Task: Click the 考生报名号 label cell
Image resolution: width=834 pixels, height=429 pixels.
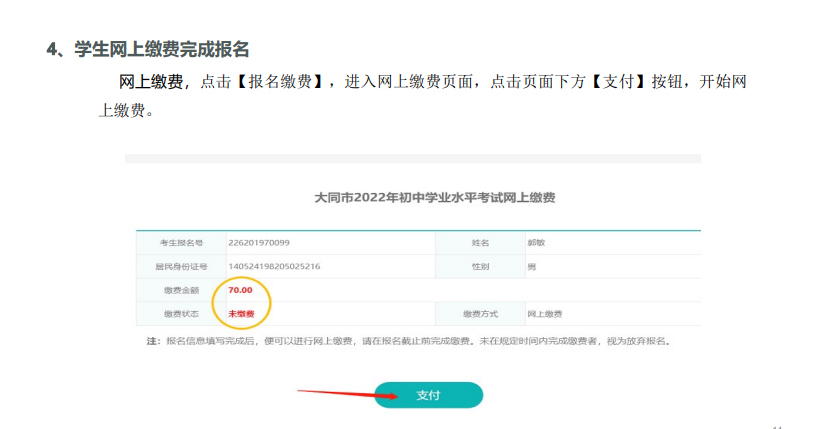Action: tap(181, 243)
